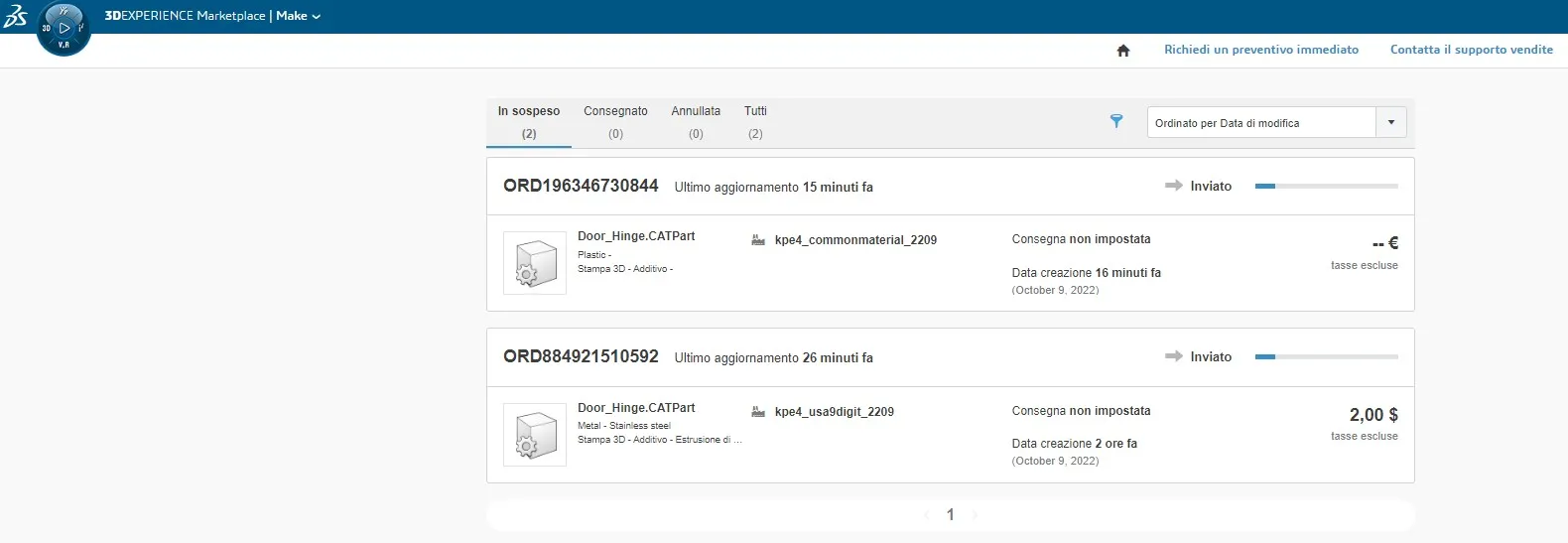
Task: Click 'Richiedi un preventivo immediato' link
Action: point(1261,50)
